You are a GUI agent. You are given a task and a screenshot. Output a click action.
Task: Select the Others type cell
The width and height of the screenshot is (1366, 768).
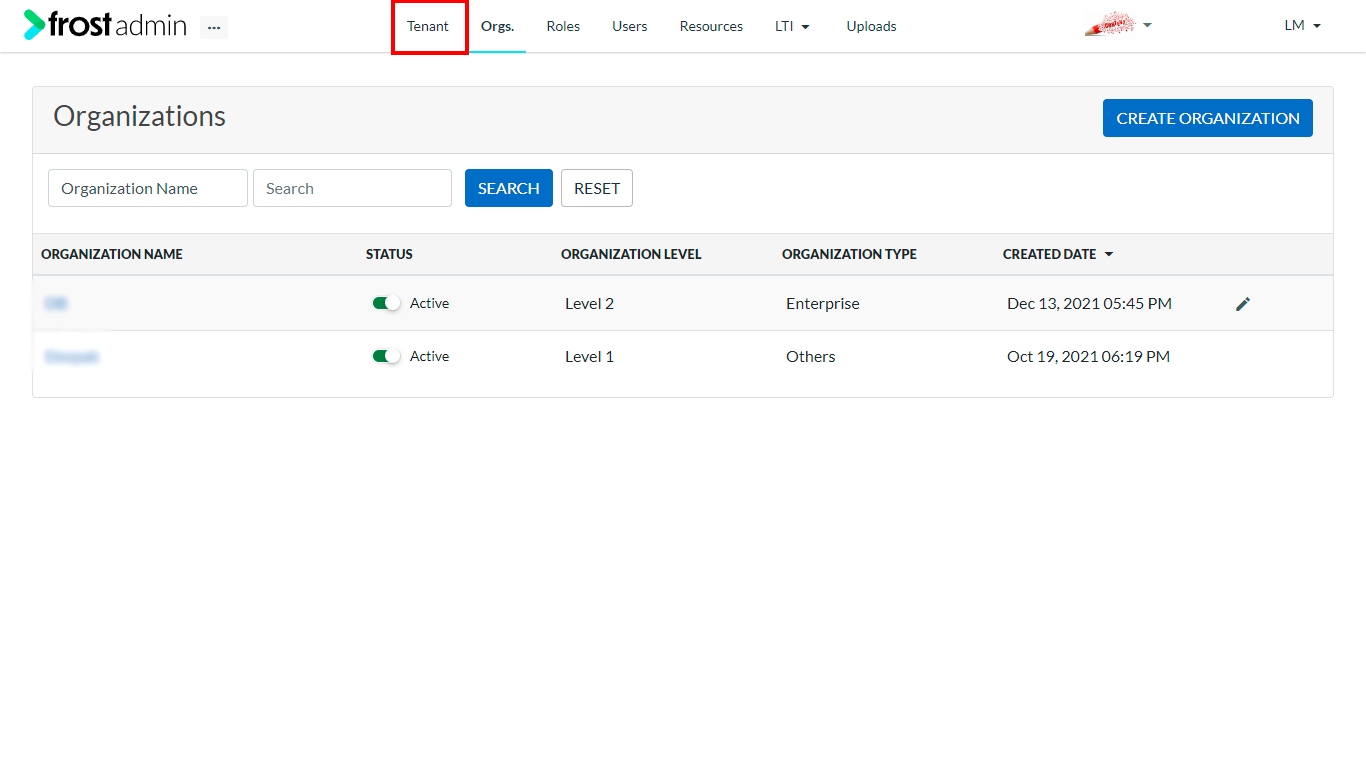click(x=810, y=356)
